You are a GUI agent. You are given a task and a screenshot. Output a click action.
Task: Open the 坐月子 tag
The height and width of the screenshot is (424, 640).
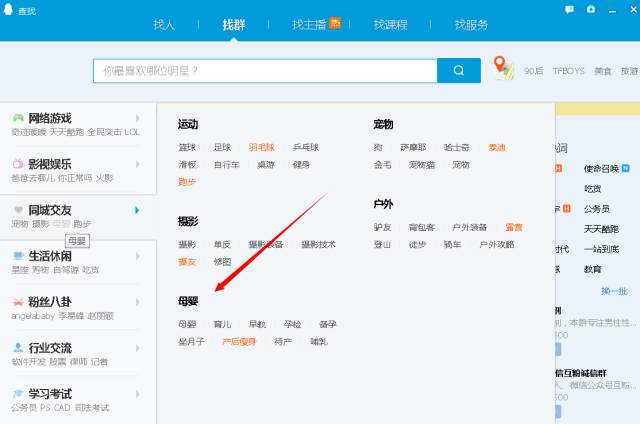191,342
